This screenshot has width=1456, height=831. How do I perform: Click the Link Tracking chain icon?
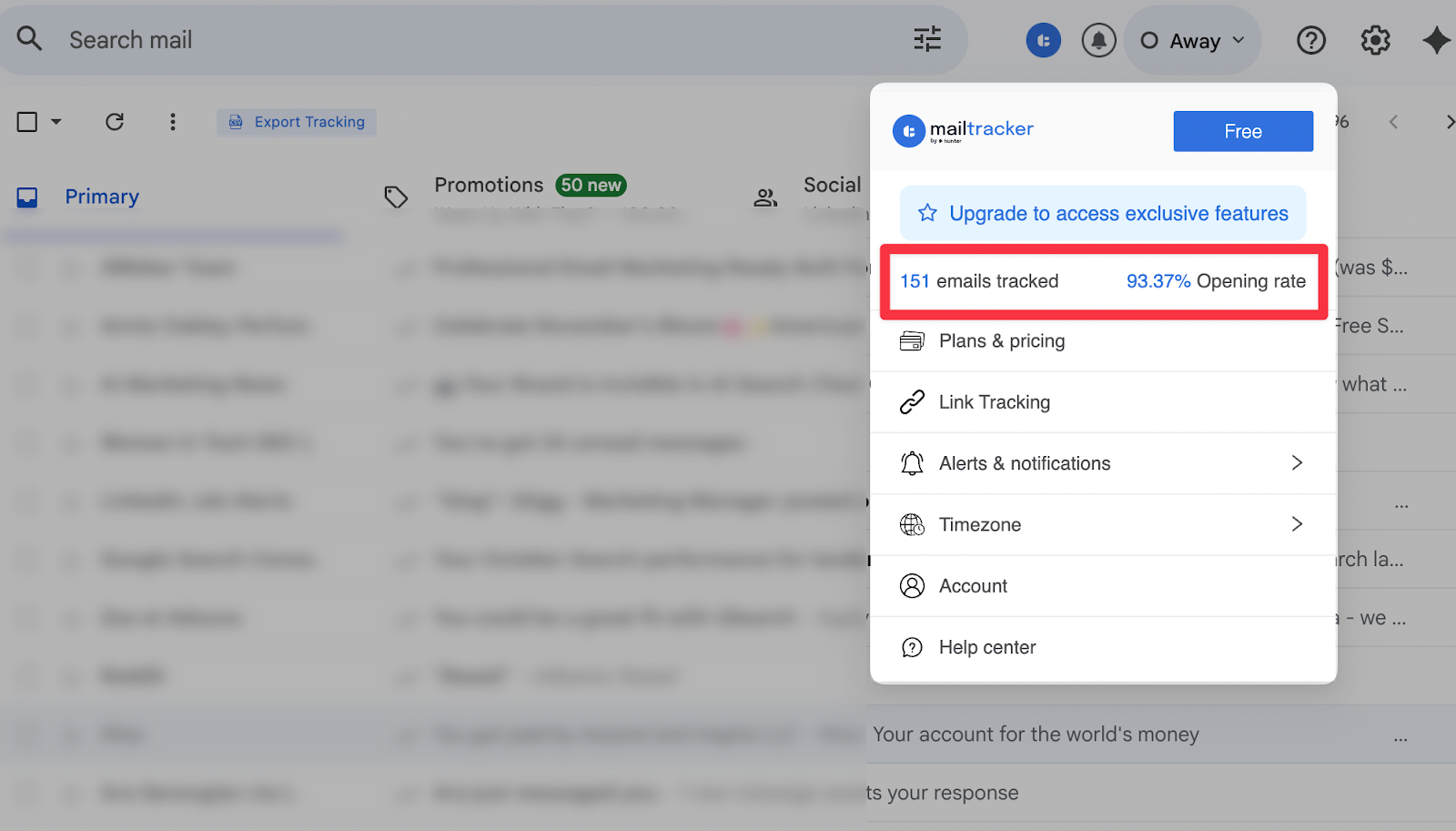click(x=911, y=401)
